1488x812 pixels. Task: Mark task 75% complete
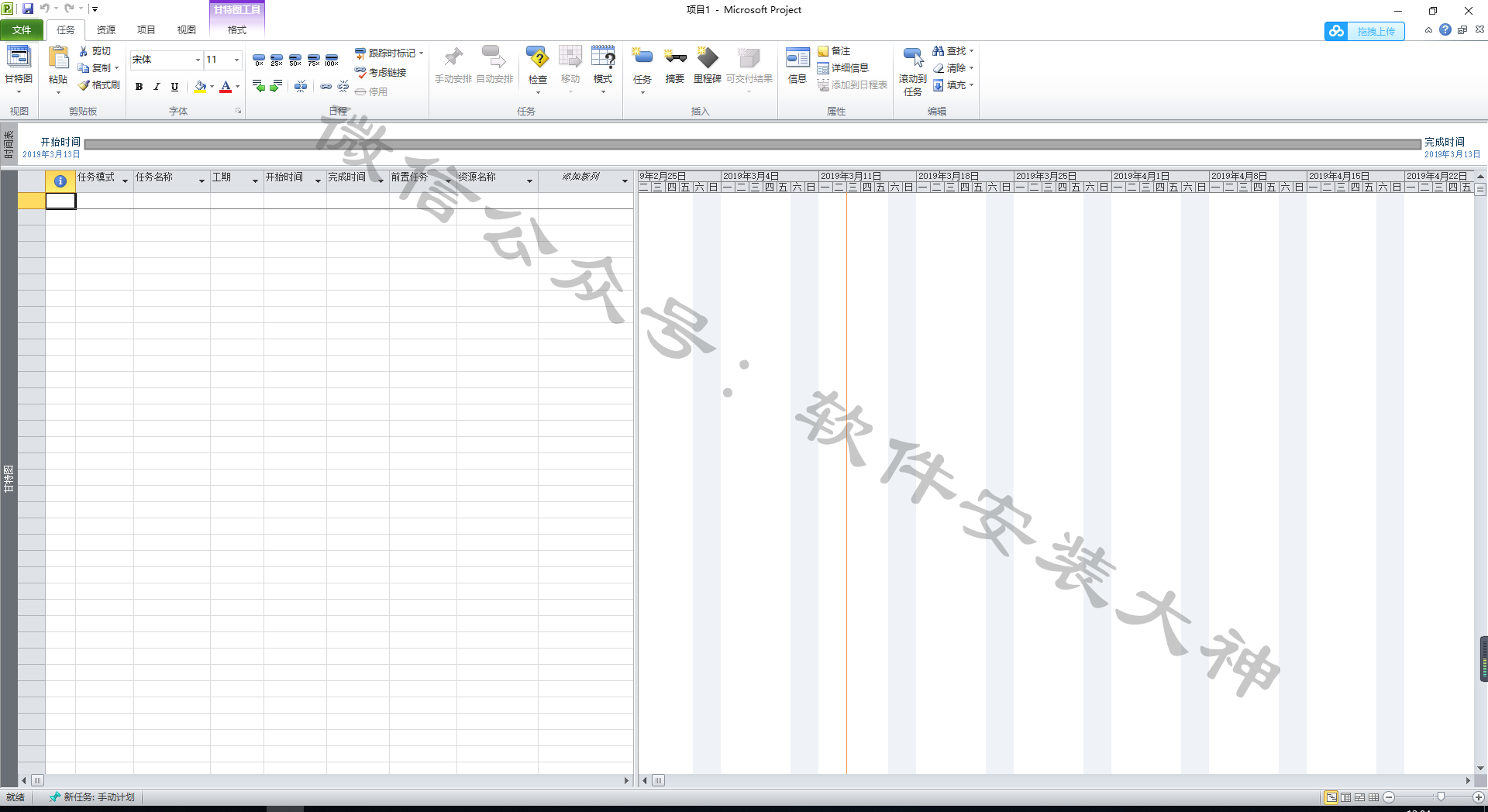tap(314, 60)
